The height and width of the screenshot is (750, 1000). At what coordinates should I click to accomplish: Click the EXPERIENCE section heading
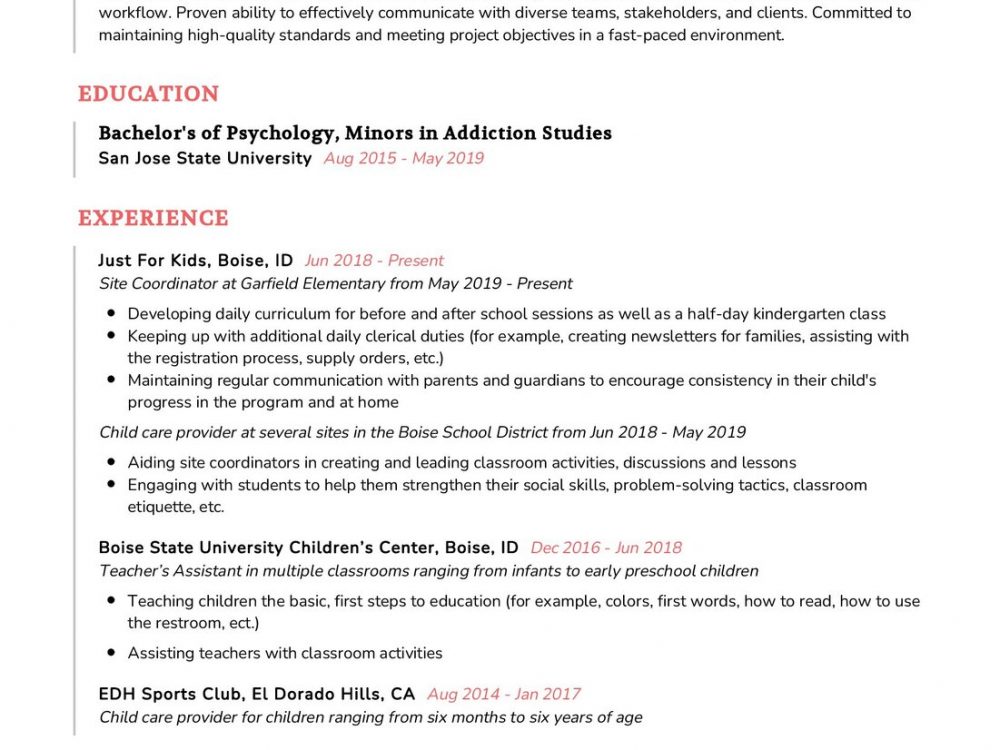153,218
